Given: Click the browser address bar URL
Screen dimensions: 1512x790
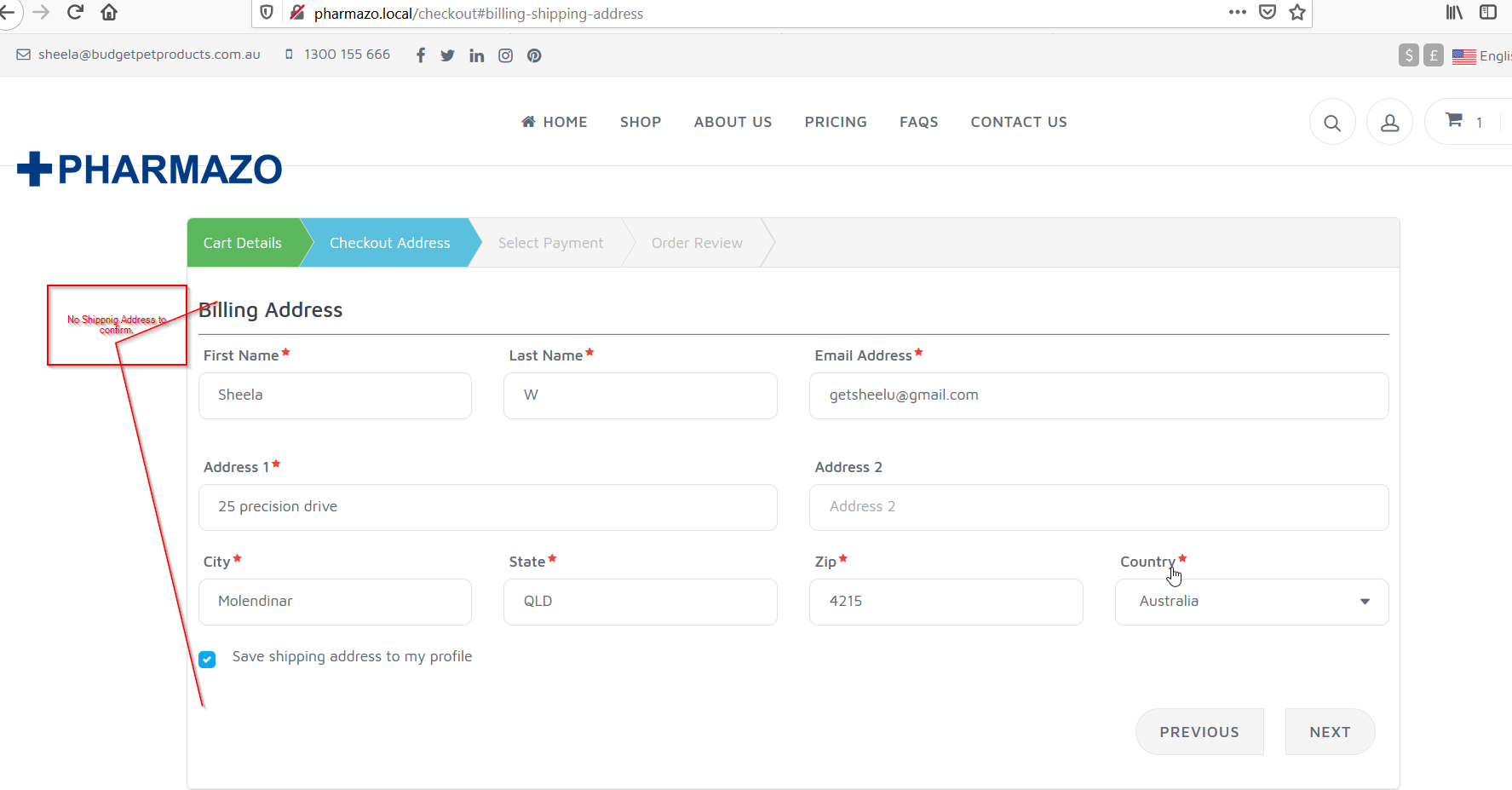Looking at the screenshot, I should click(x=479, y=14).
